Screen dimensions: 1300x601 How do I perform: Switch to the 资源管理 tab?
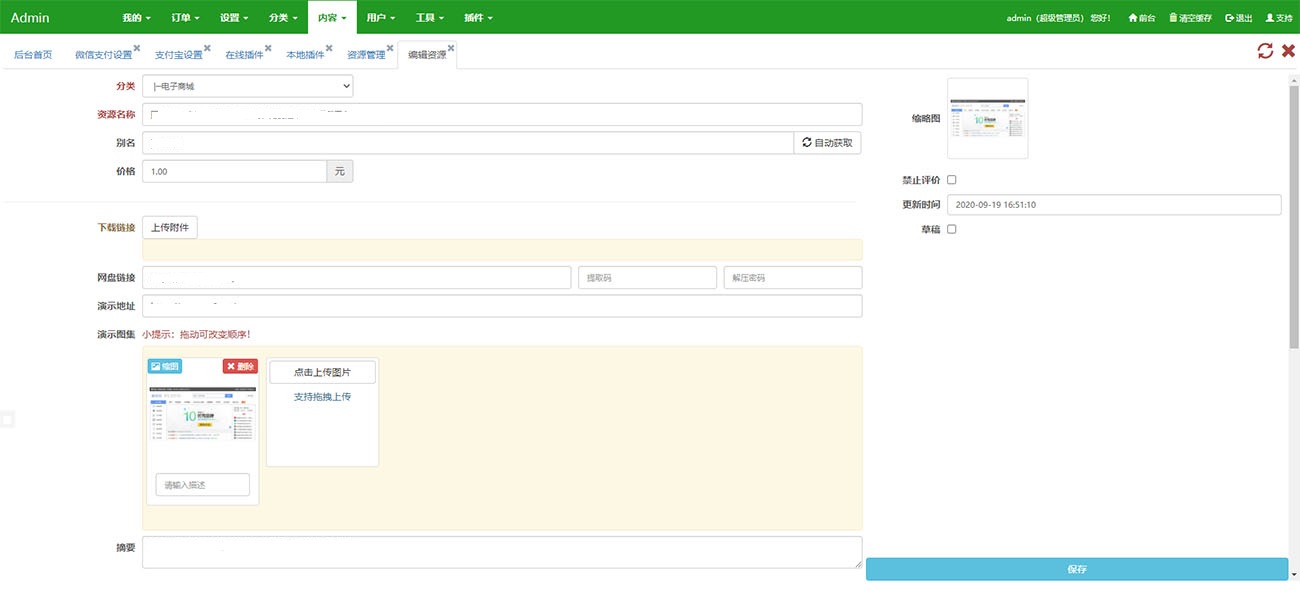(366, 55)
